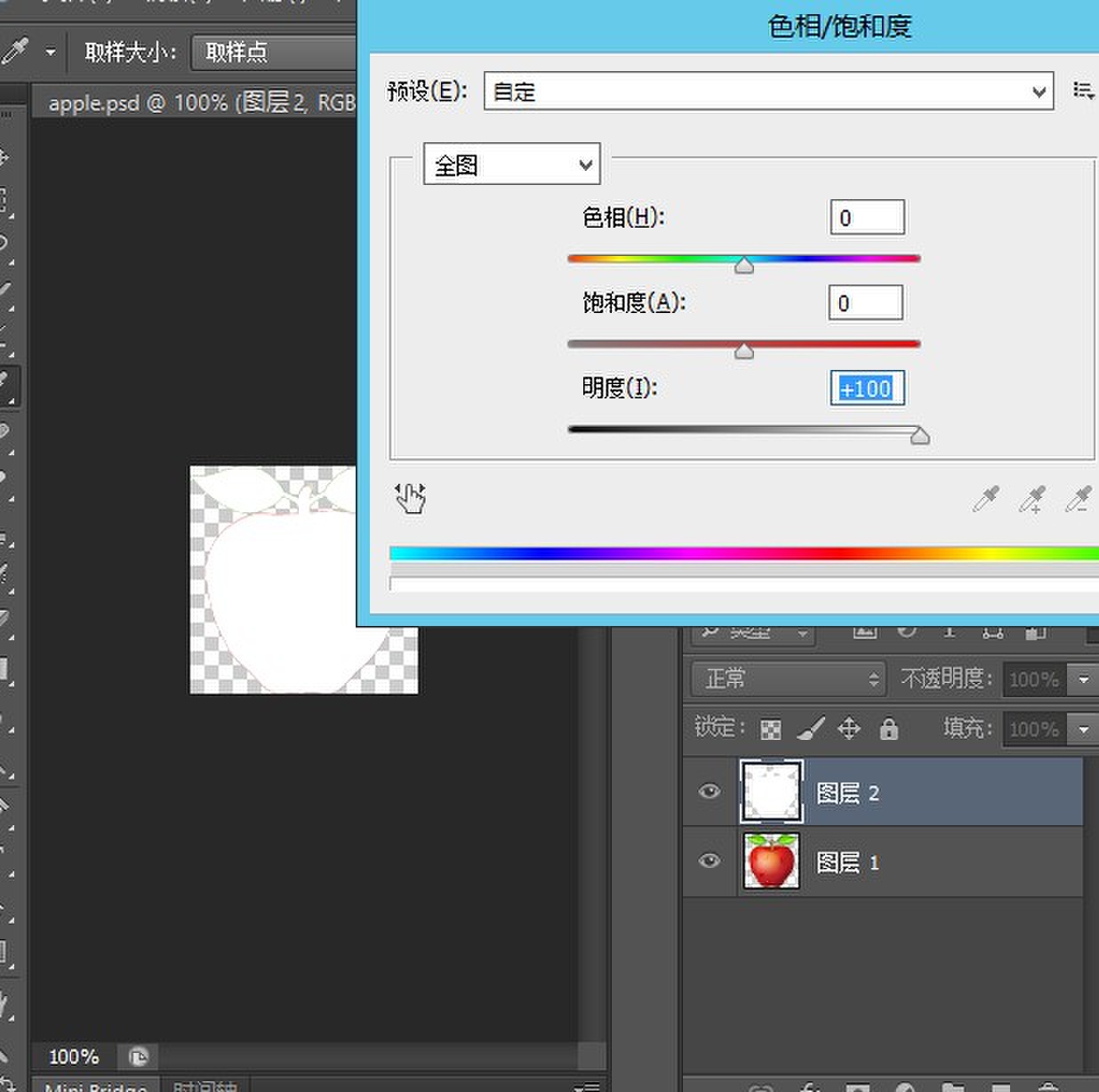This screenshot has height=1092, width=1099.
Task: Enable lock transparent pixels for the layer
Action: pos(770,728)
